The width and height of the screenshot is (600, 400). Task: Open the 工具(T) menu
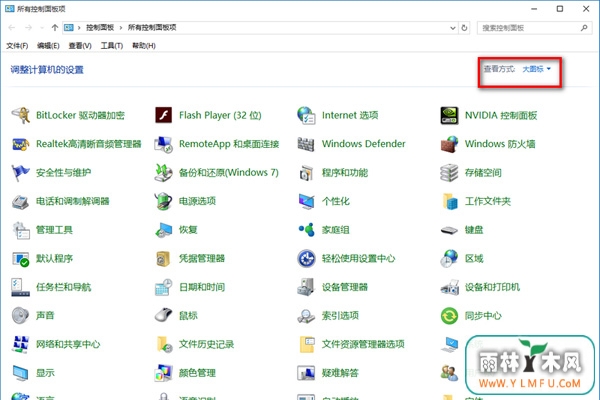point(112,46)
